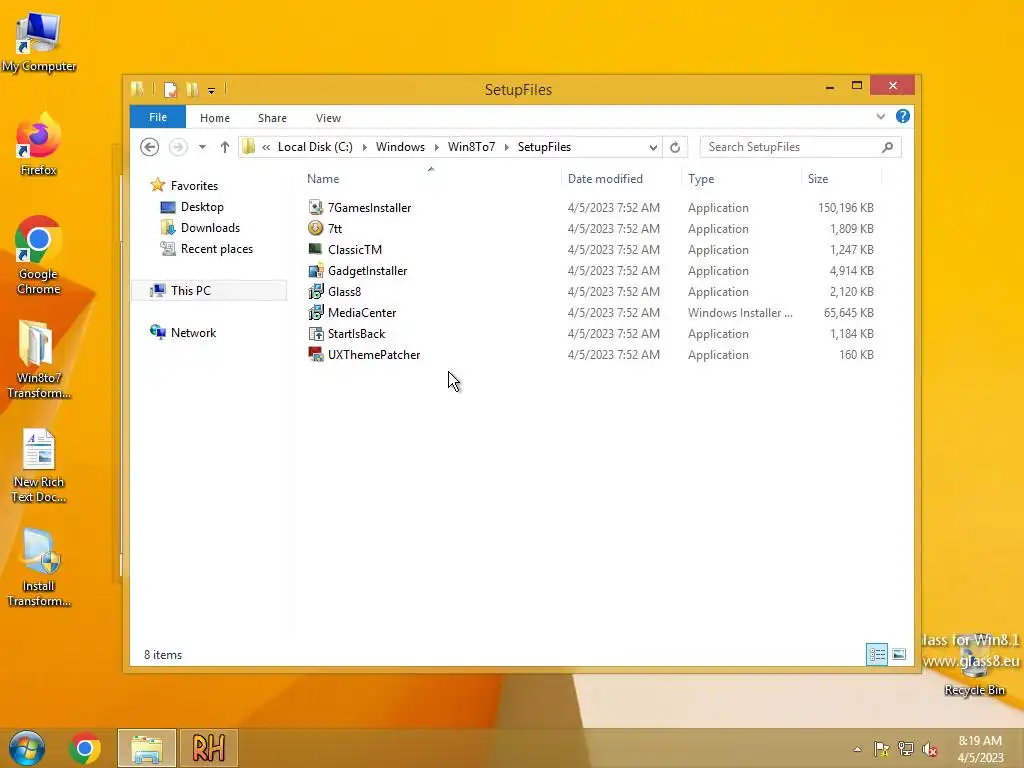Go up one folder level

coord(225,147)
